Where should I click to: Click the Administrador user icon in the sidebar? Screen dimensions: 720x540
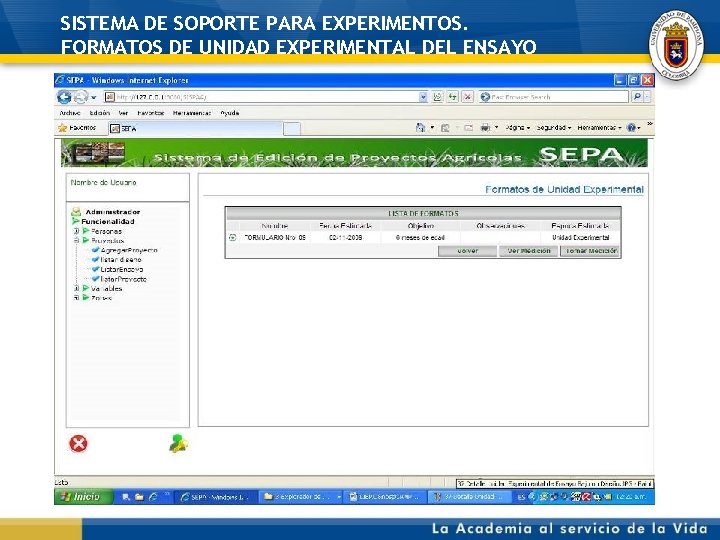tap(76, 212)
